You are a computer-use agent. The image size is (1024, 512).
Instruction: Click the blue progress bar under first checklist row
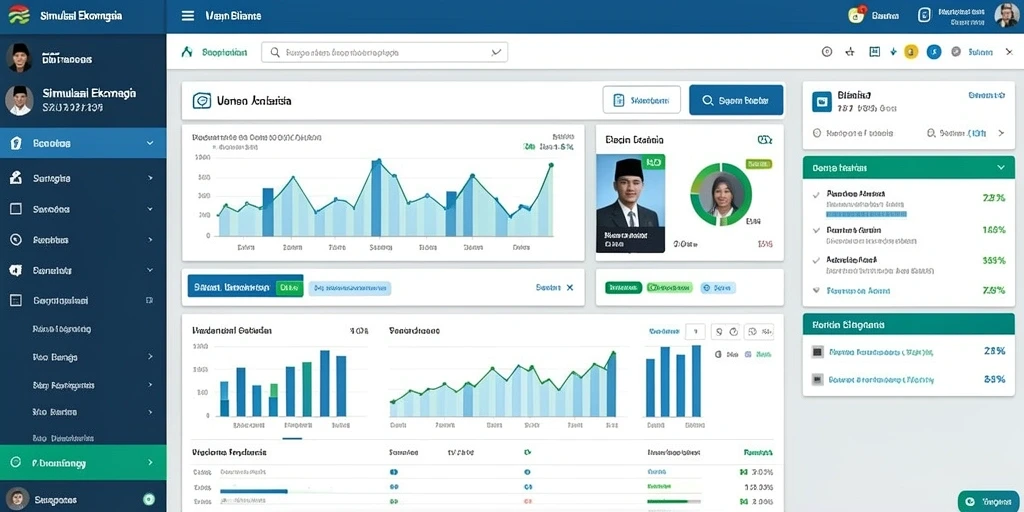pyautogui.click(x=866, y=214)
